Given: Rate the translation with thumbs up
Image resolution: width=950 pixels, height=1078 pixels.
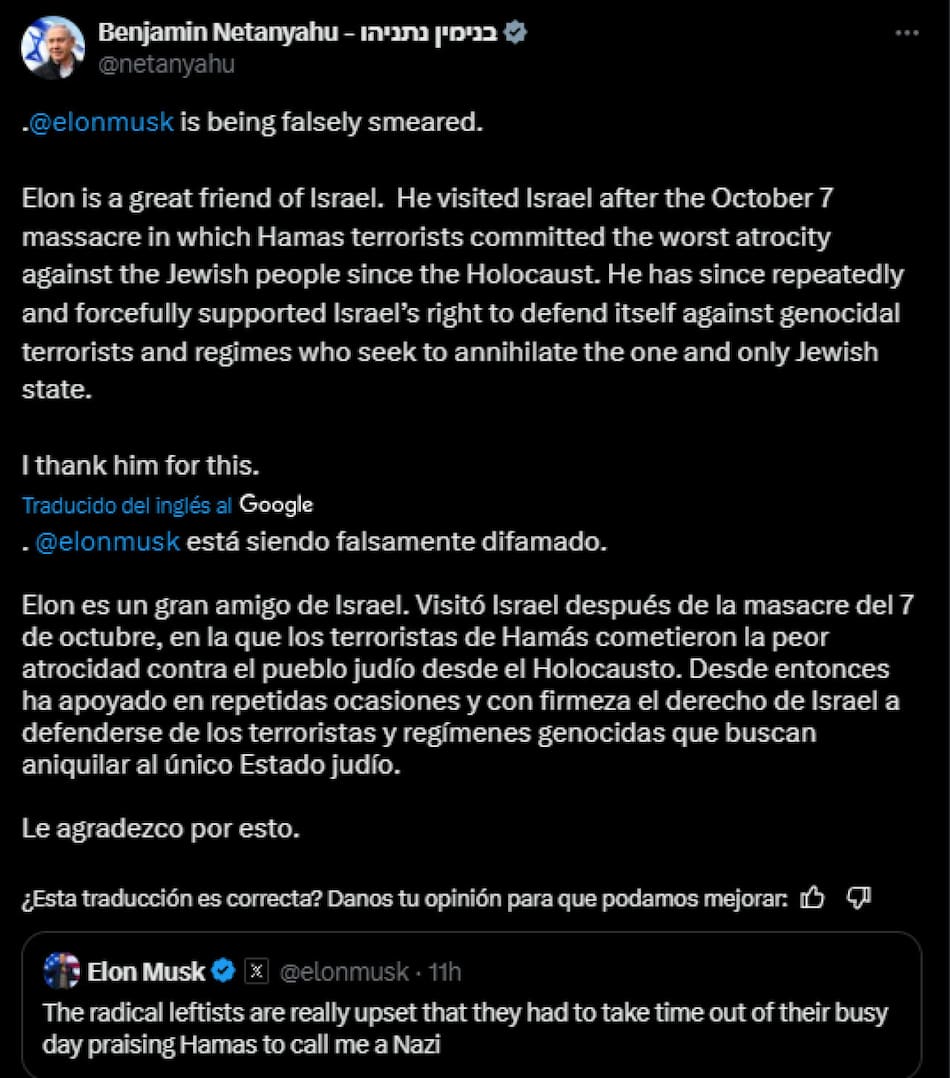Looking at the screenshot, I should tap(813, 898).
